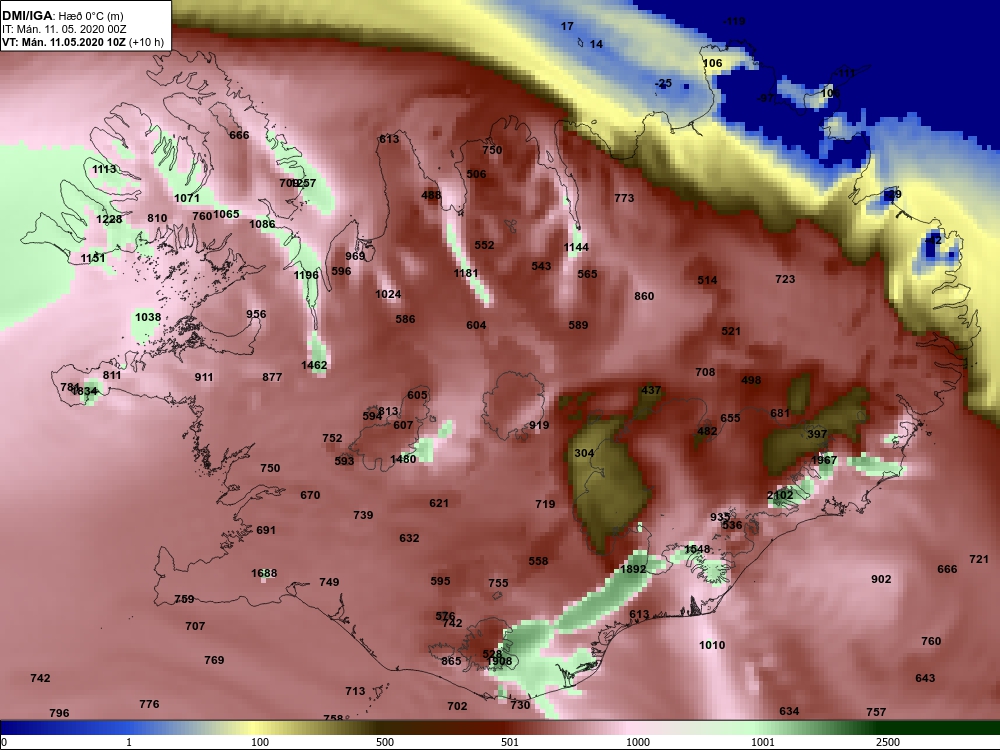Click the map value 1480

(x=403, y=459)
